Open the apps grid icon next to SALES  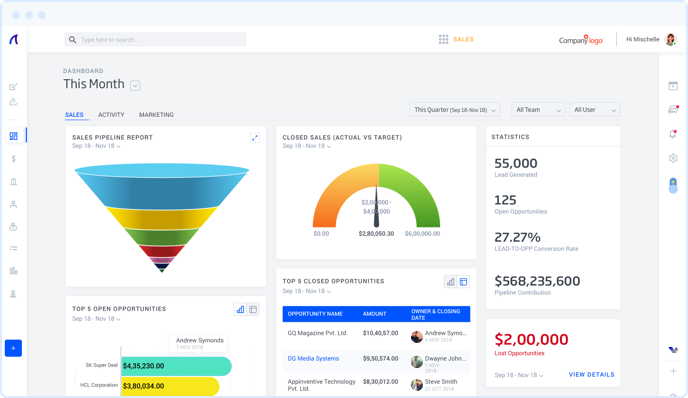pyautogui.click(x=444, y=39)
